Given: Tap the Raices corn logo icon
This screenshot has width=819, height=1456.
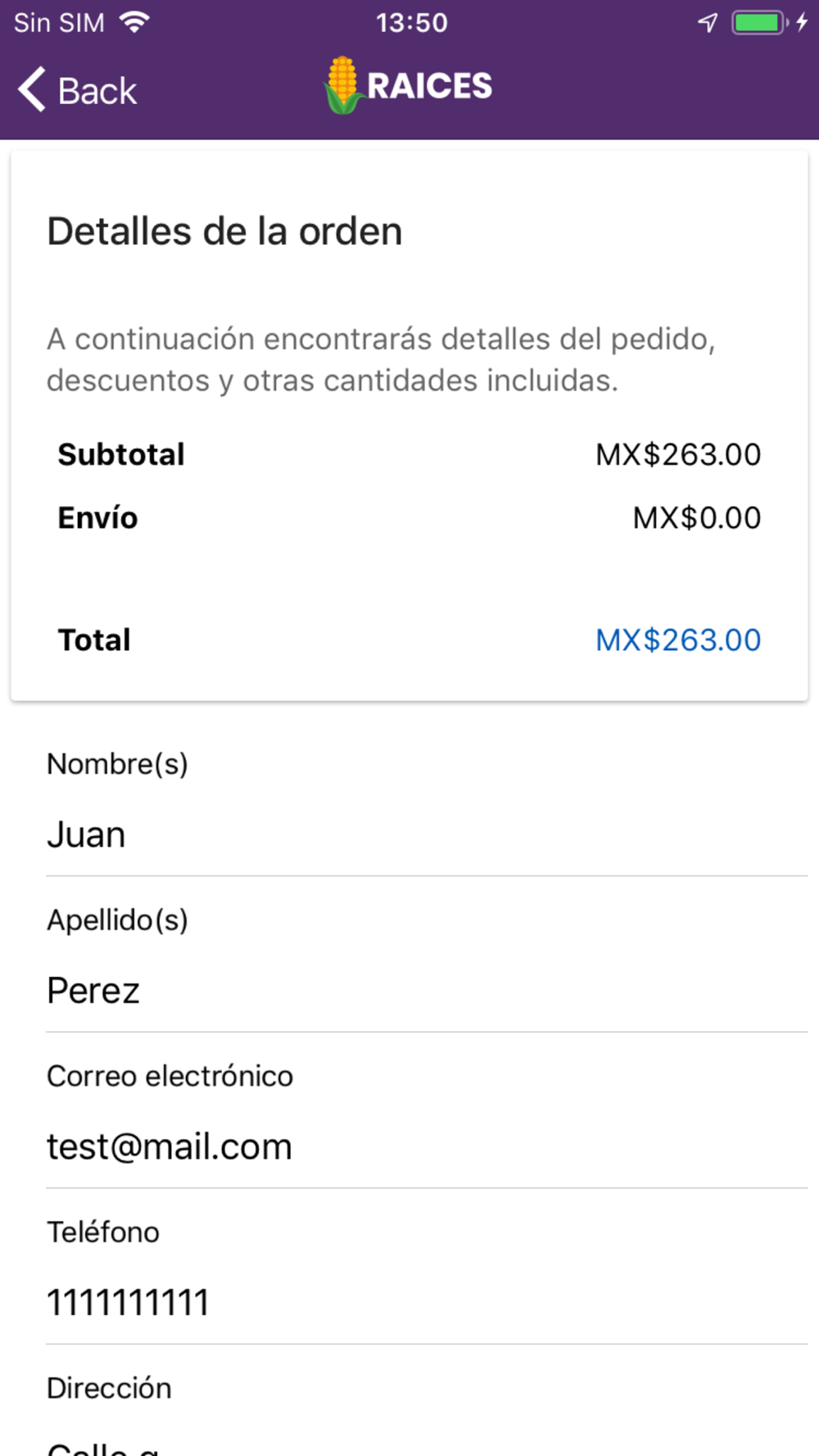Looking at the screenshot, I should (x=342, y=85).
